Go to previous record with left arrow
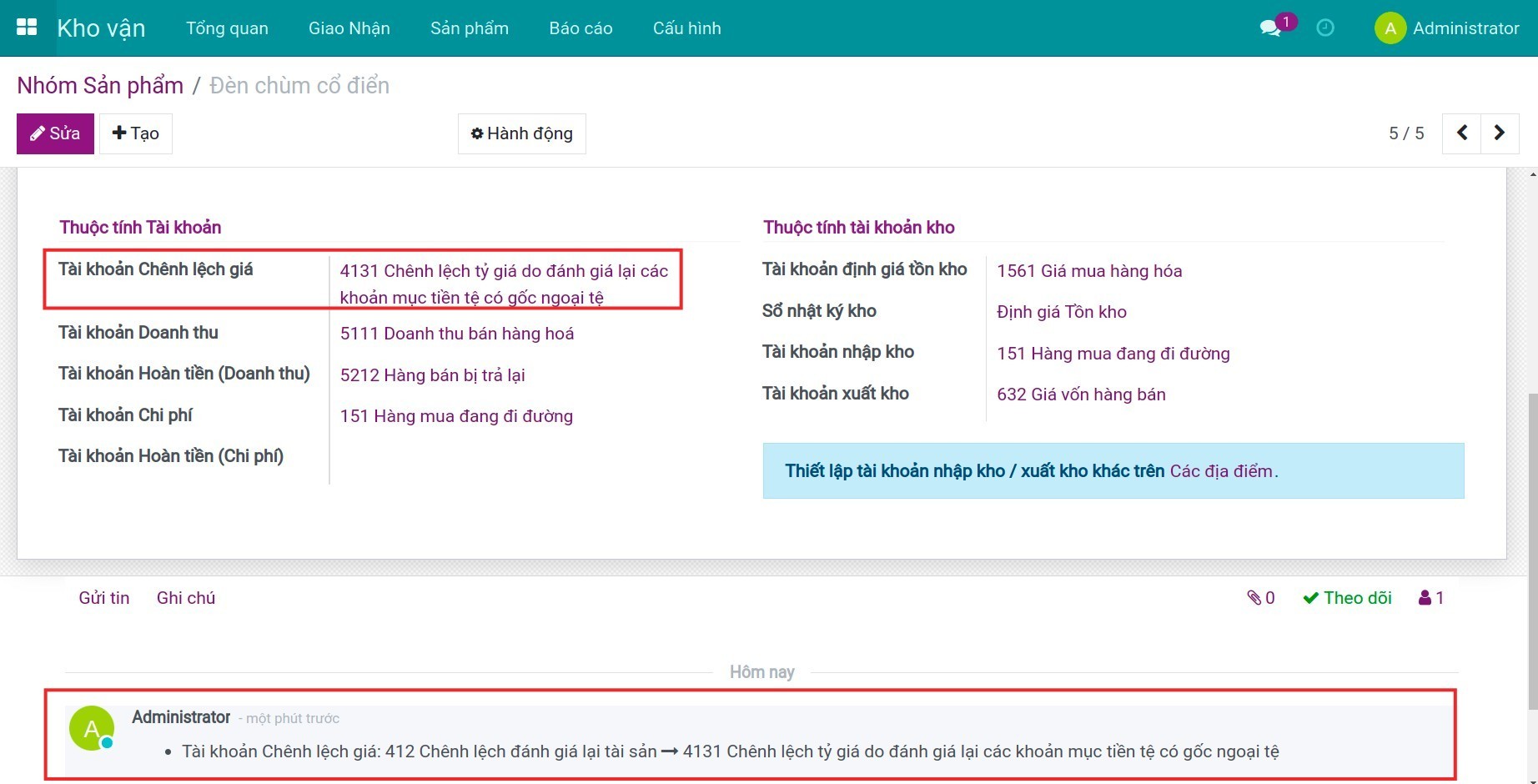The height and width of the screenshot is (784, 1538). pyautogui.click(x=1461, y=133)
